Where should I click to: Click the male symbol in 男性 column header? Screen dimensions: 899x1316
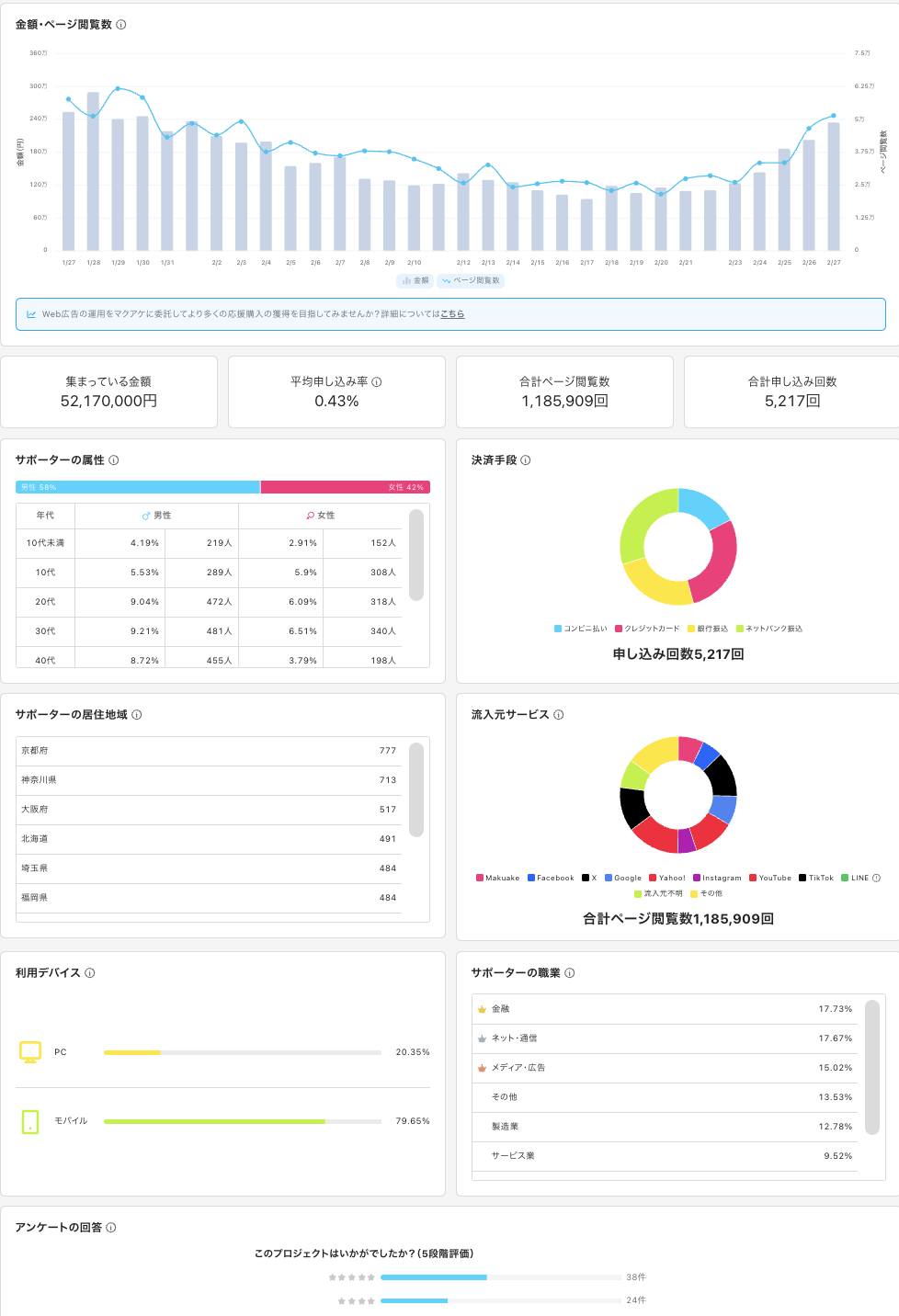146,516
